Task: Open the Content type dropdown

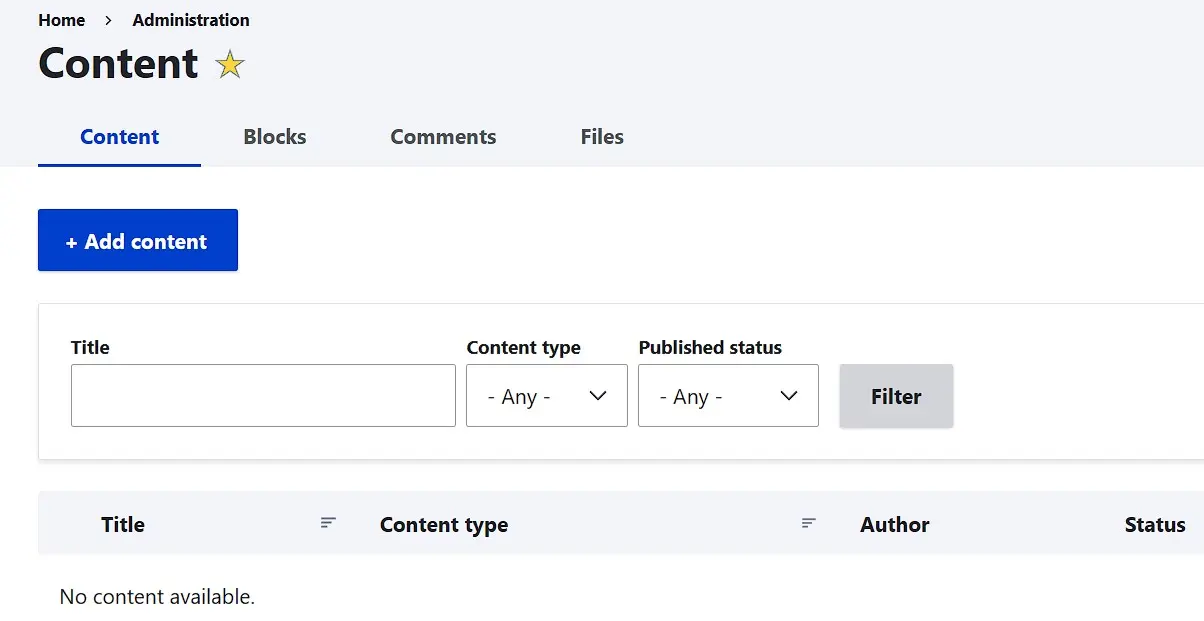Action: 546,395
